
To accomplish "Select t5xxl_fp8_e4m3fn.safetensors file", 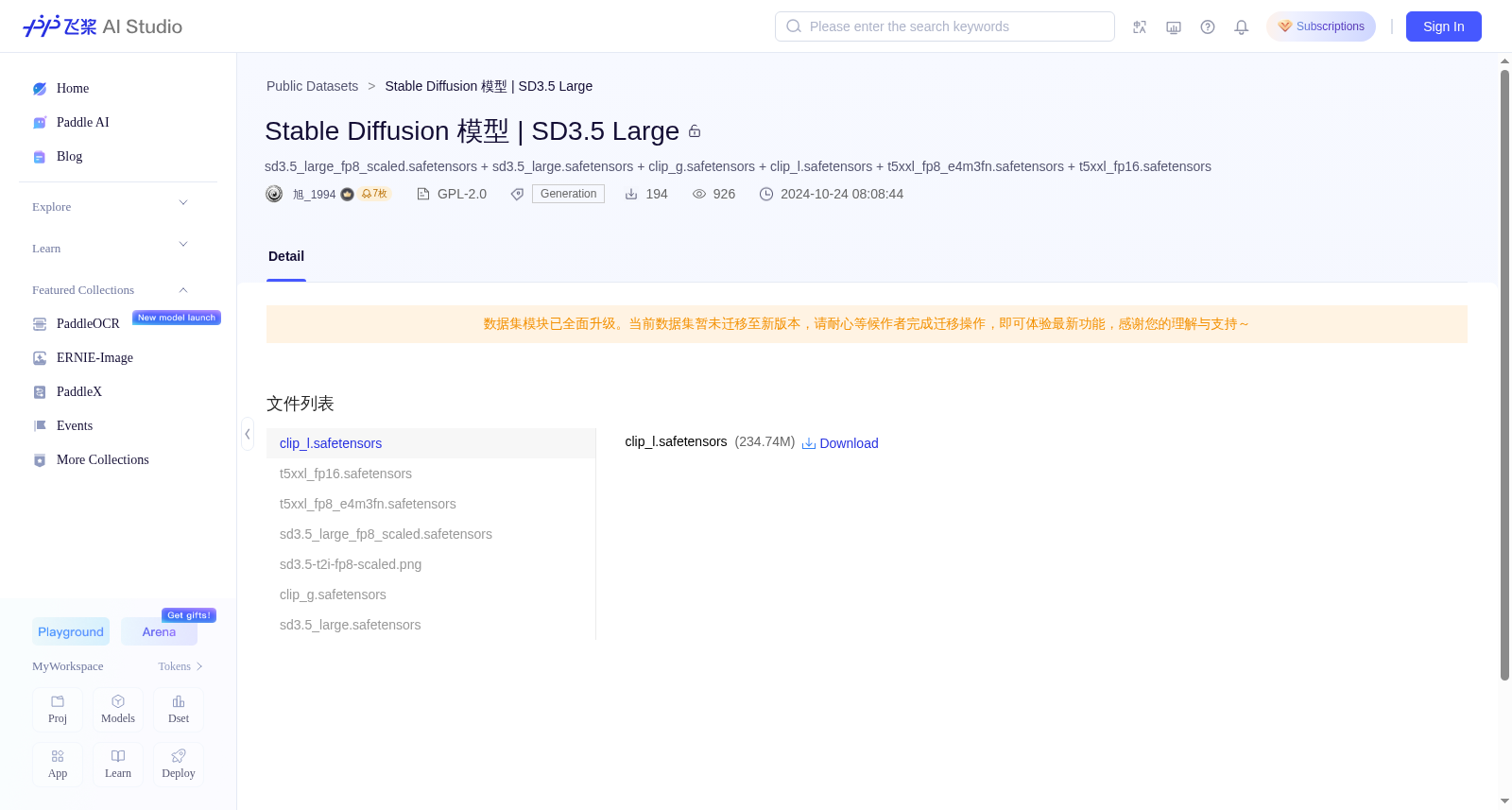I will (x=431, y=504).
